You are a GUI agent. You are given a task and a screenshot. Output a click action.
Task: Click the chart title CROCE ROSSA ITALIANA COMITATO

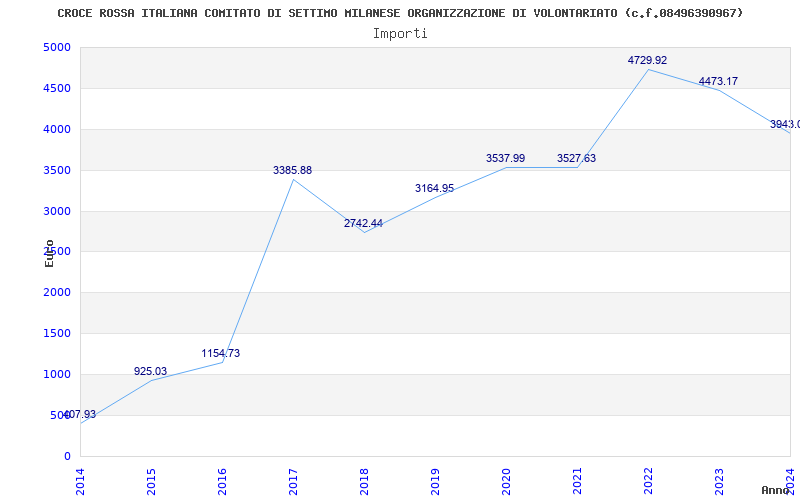click(x=400, y=13)
